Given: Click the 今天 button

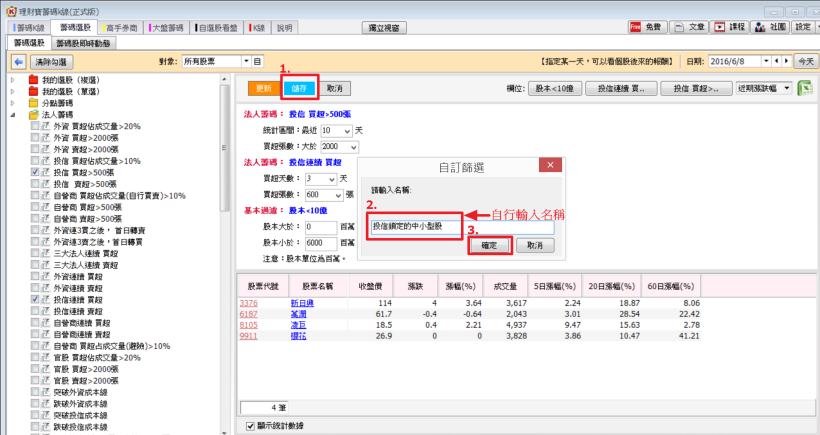Looking at the screenshot, I should pyautogui.click(x=806, y=61).
